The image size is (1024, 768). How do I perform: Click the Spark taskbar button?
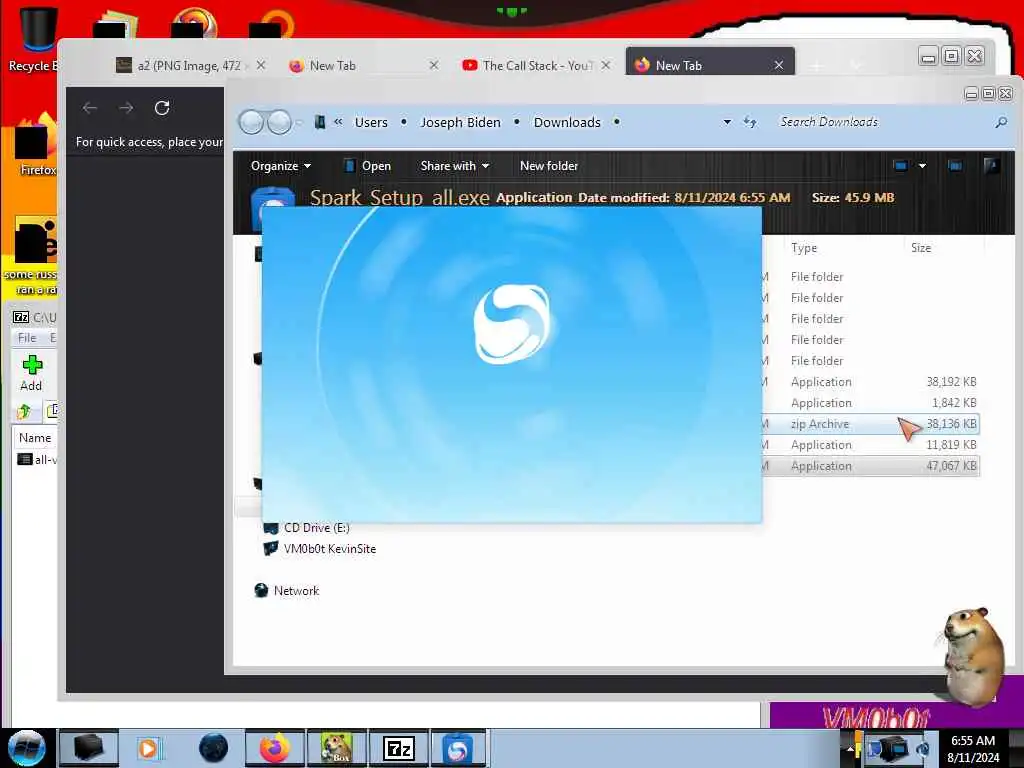(458, 748)
